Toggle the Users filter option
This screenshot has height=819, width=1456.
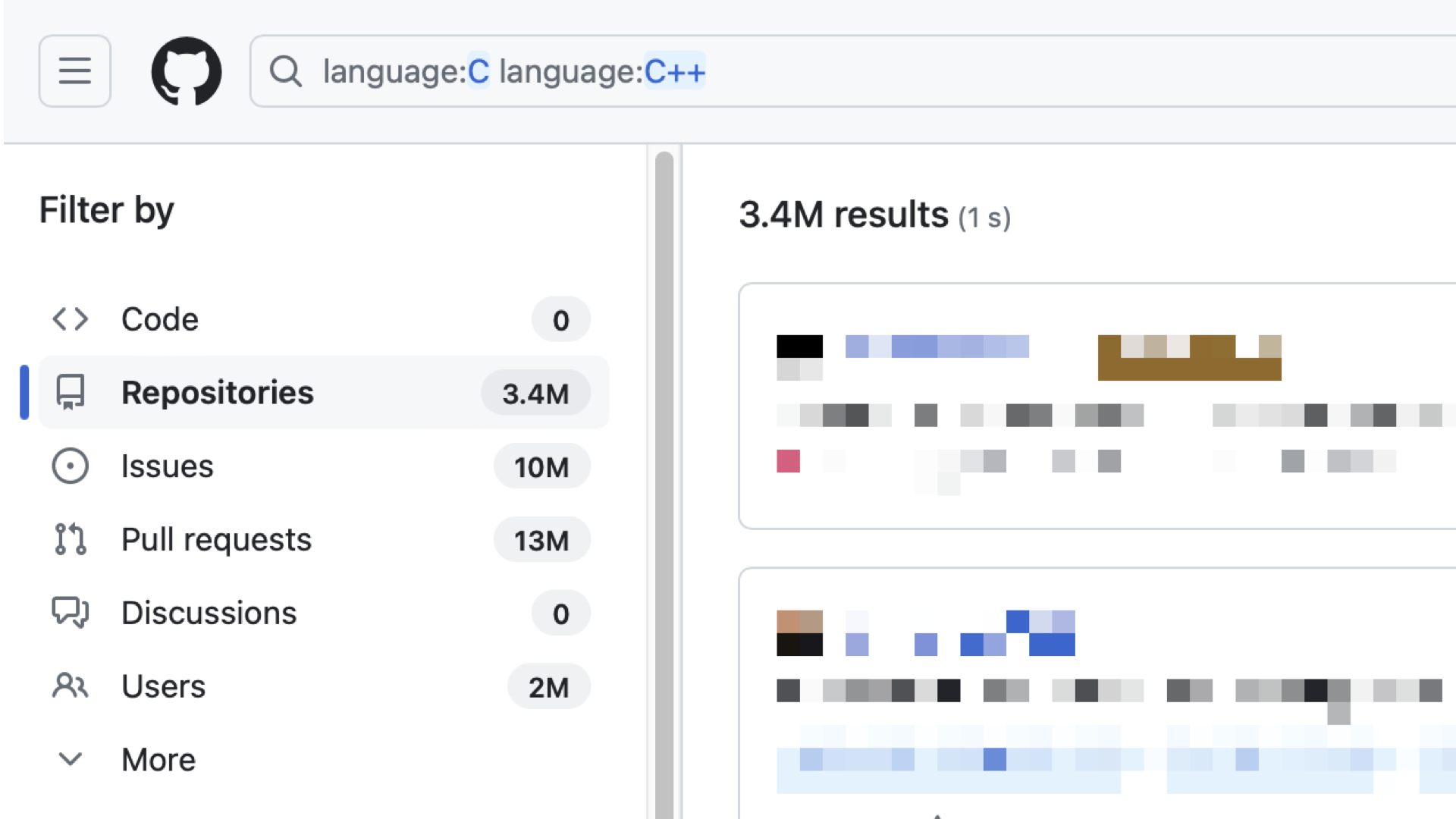[x=163, y=686]
